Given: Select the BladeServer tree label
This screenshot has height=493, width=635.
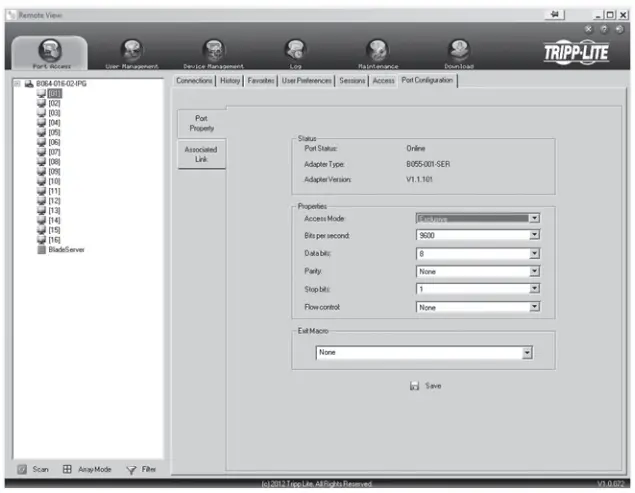Looking at the screenshot, I should tap(66, 250).
